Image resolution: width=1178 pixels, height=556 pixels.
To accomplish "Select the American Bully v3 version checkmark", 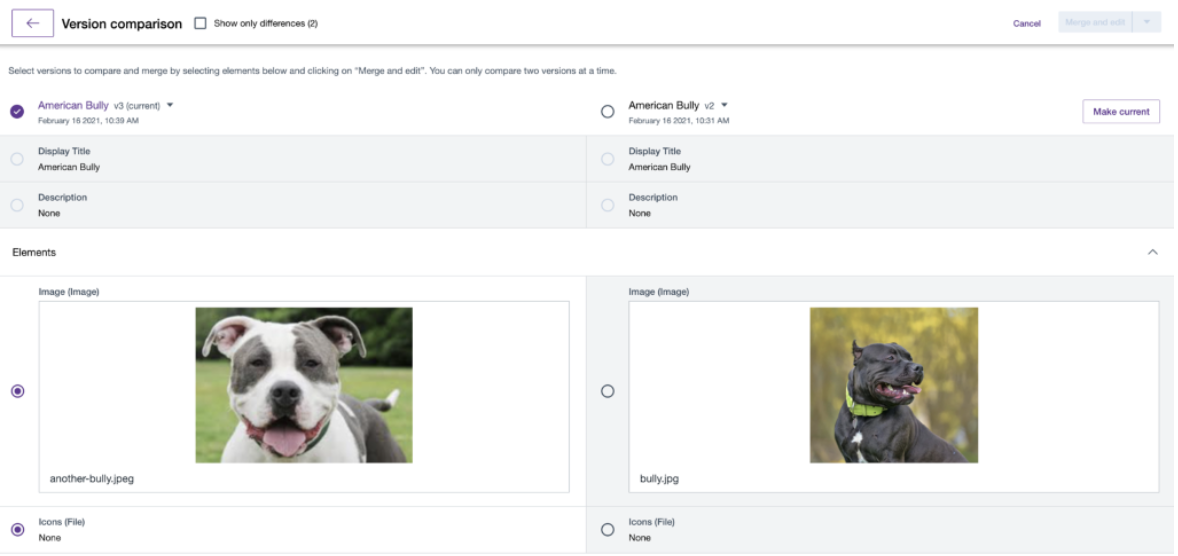I will [x=17, y=112].
